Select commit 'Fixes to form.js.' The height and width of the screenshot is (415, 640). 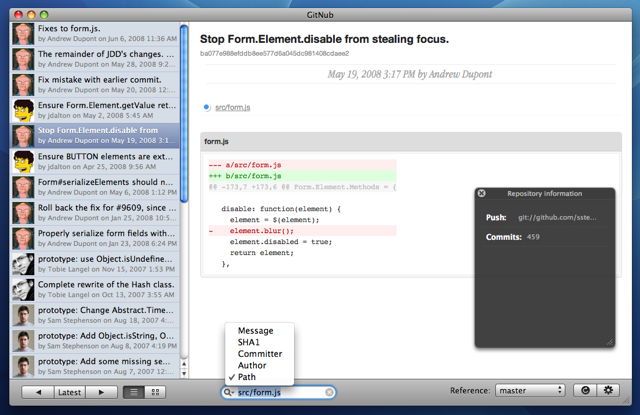coord(95,33)
